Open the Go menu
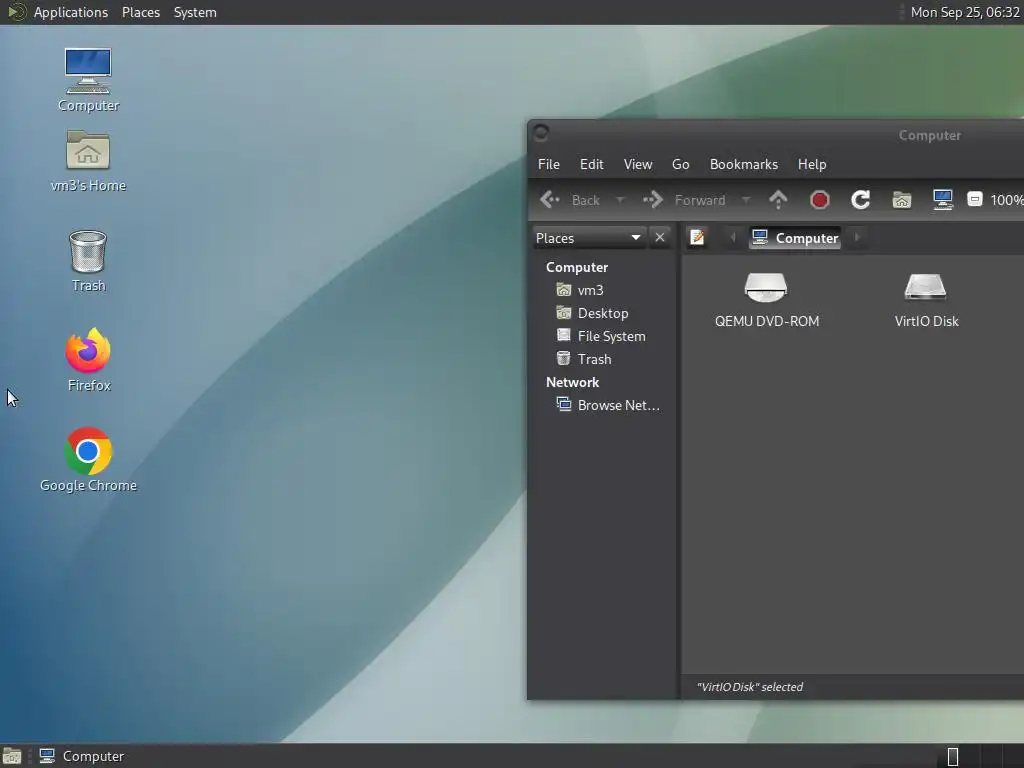The image size is (1024, 768). (x=680, y=164)
